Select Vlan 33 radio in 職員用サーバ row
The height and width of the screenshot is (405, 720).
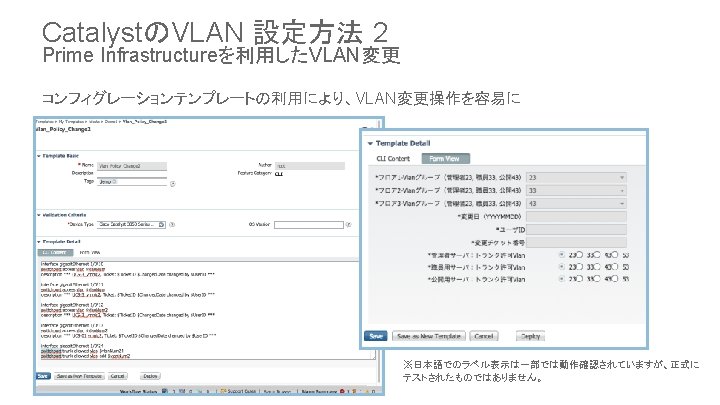click(x=579, y=266)
